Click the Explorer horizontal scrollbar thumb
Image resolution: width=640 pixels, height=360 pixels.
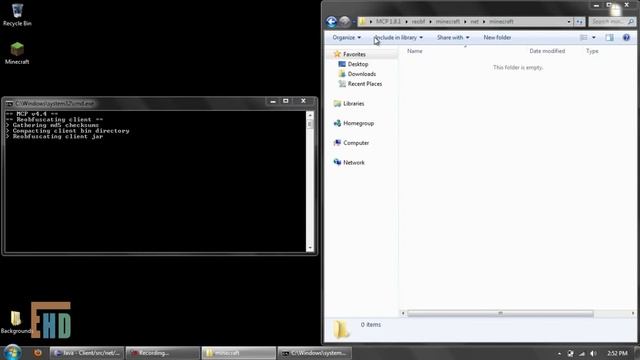point(500,313)
